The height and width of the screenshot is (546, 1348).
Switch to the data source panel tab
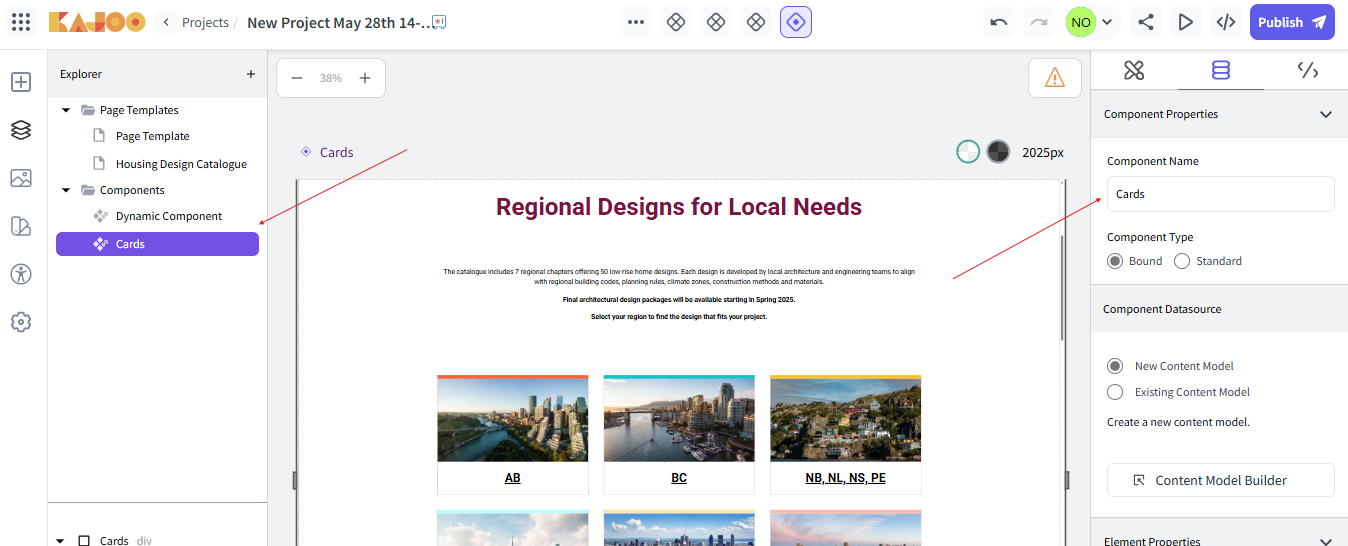pyautogui.click(x=1220, y=70)
